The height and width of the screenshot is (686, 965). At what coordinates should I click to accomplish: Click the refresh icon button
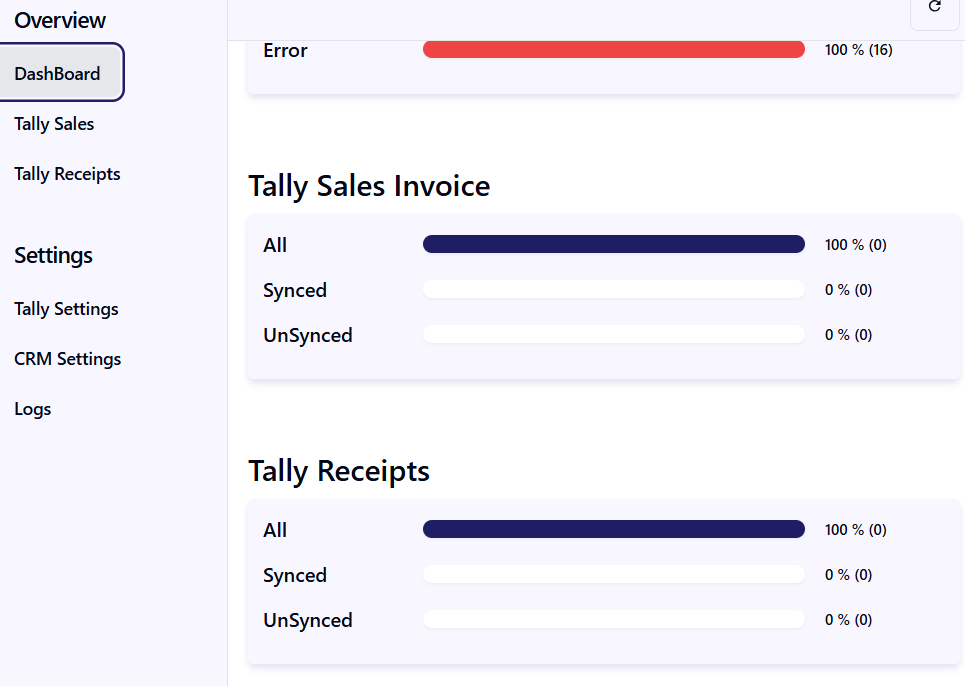click(935, 7)
